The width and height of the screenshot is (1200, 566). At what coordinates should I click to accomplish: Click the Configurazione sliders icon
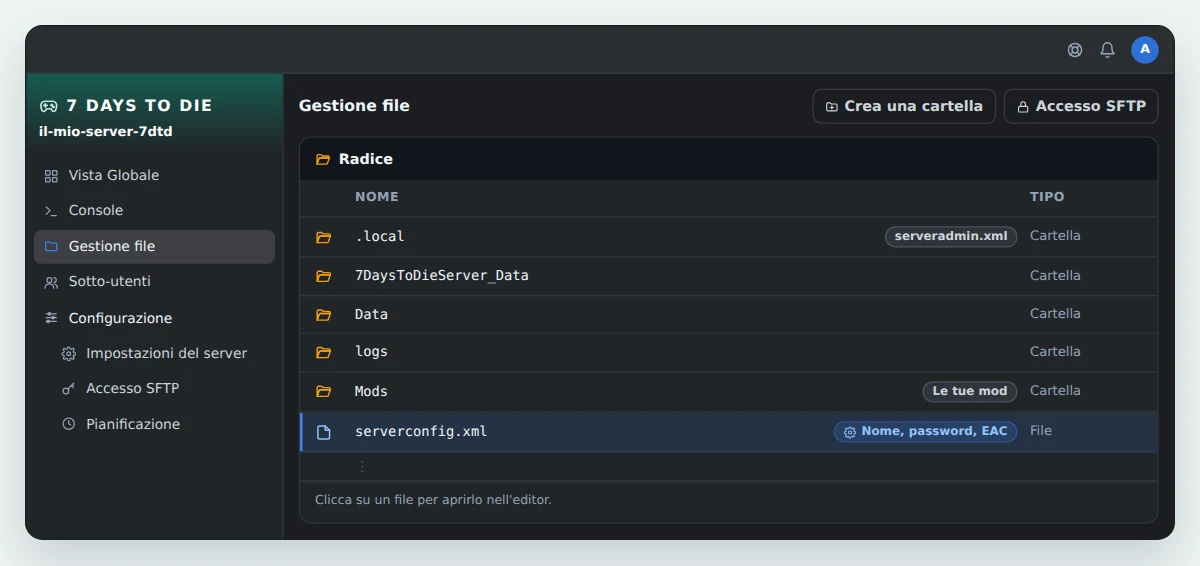51,318
